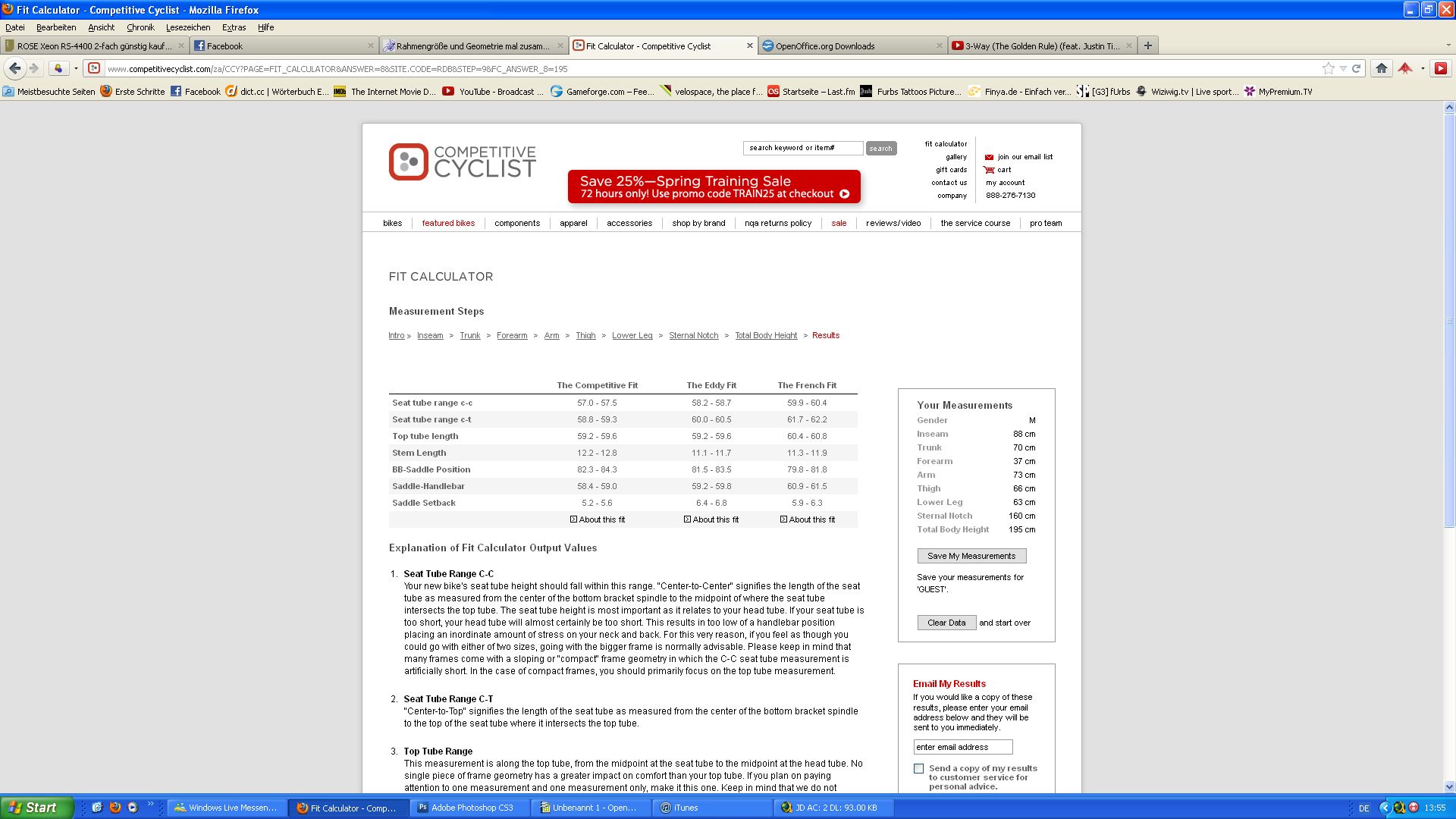
Task: Bookmark this page with star icon
Action: tap(1328, 68)
